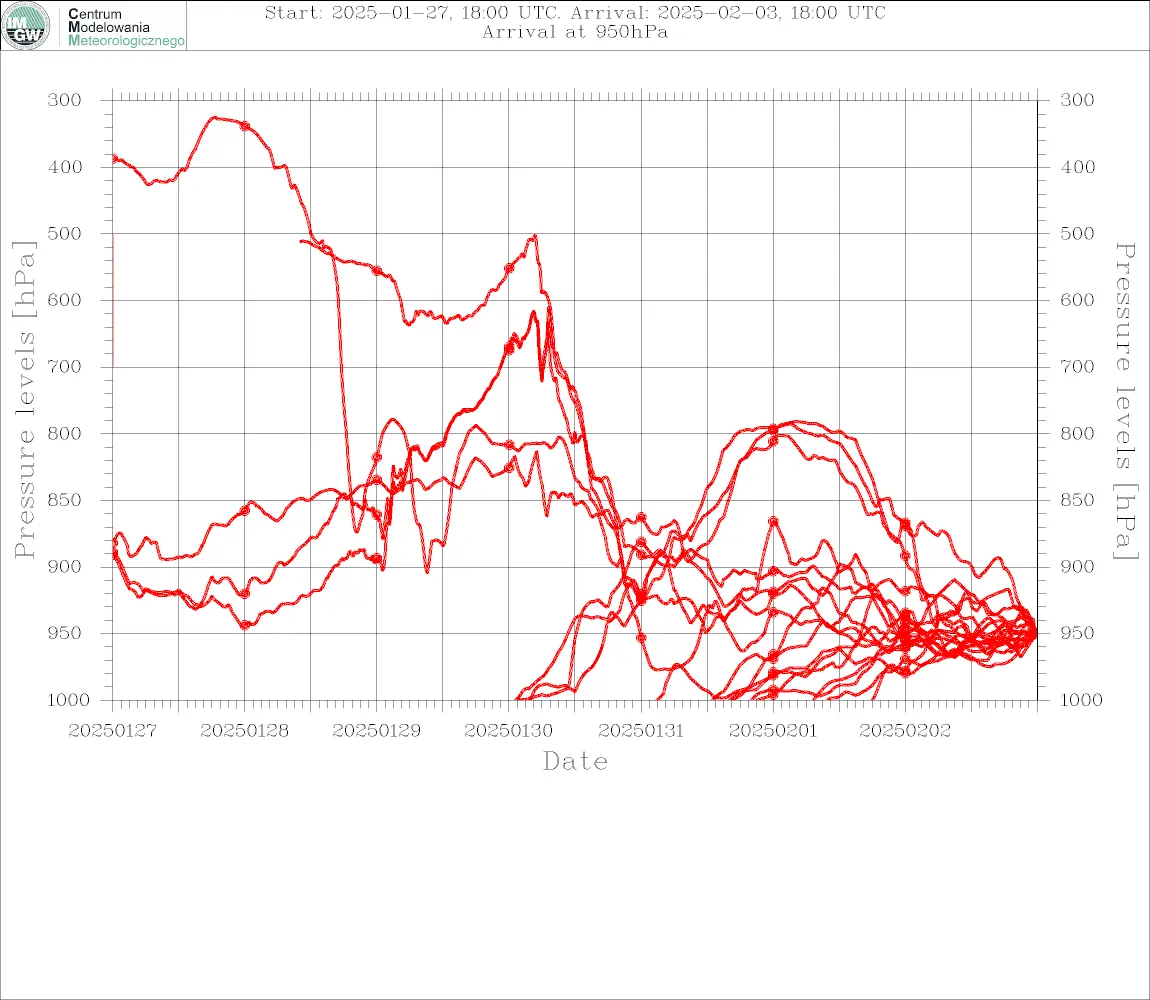This screenshot has height=1000, width=1150.
Task: Click the left axis value 400
Action: [x=65, y=167]
